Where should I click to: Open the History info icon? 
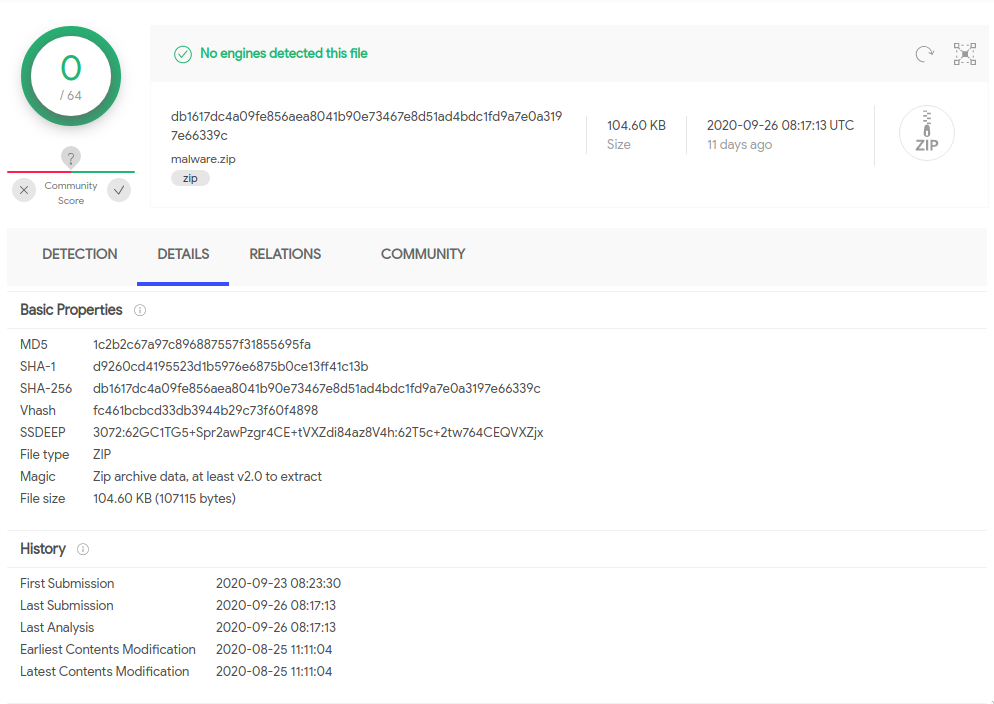tap(83, 549)
